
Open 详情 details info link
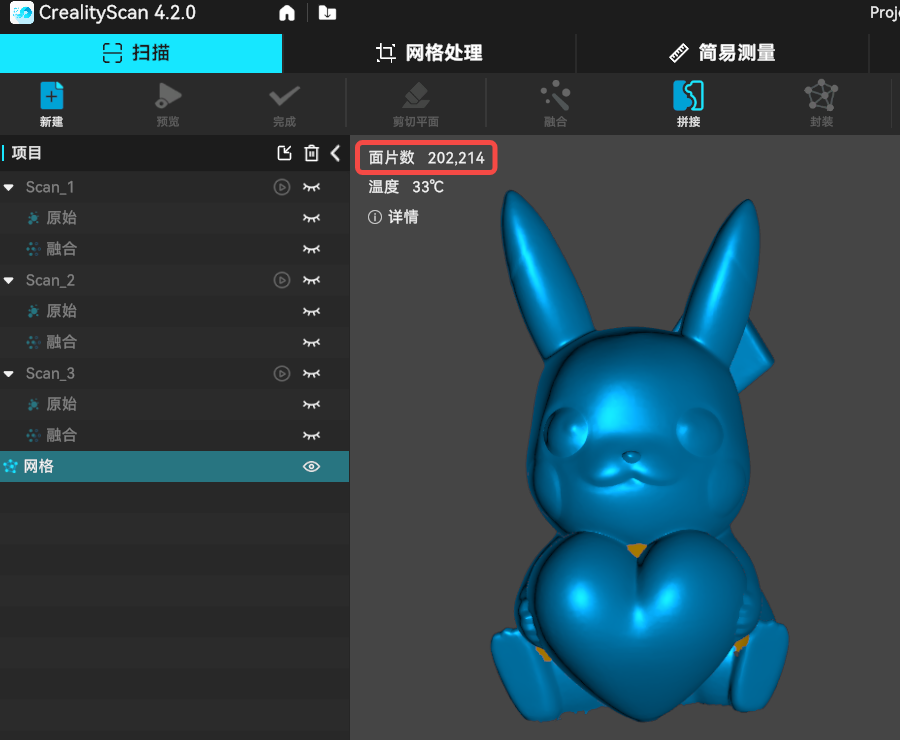pyautogui.click(x=394, y=217)
